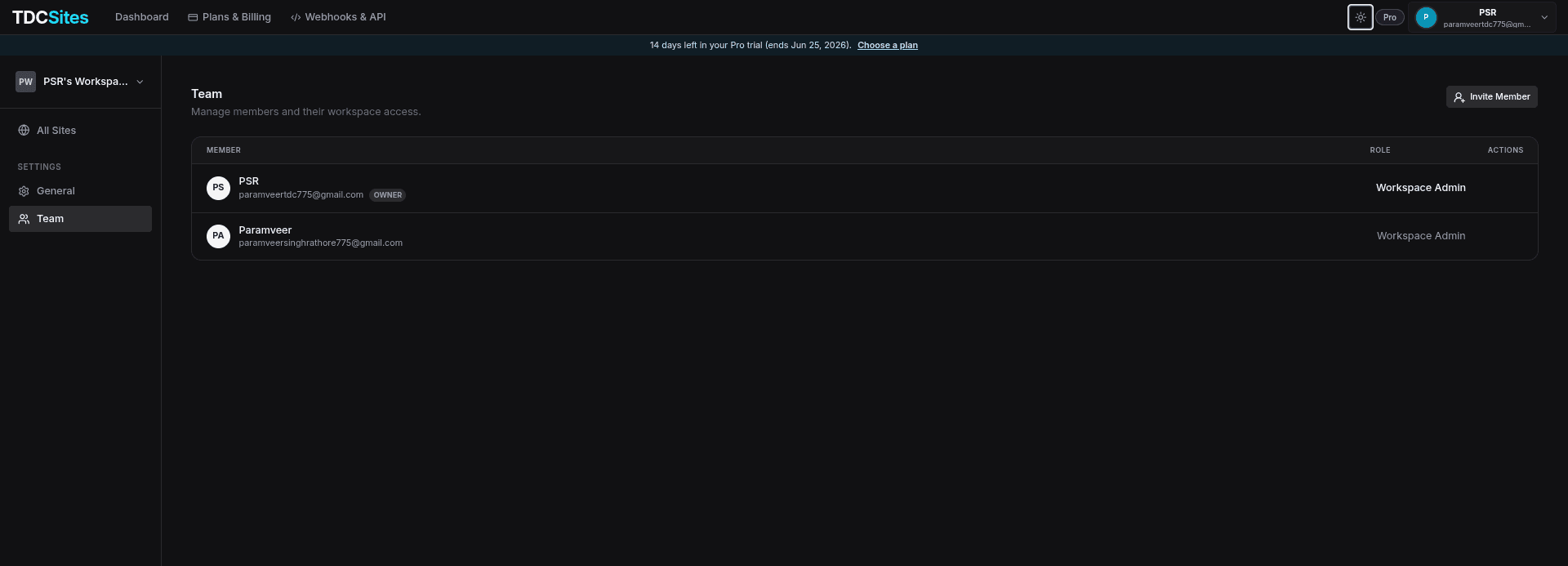
Task: Click the people icon beside Team
Action: (24, 219)
